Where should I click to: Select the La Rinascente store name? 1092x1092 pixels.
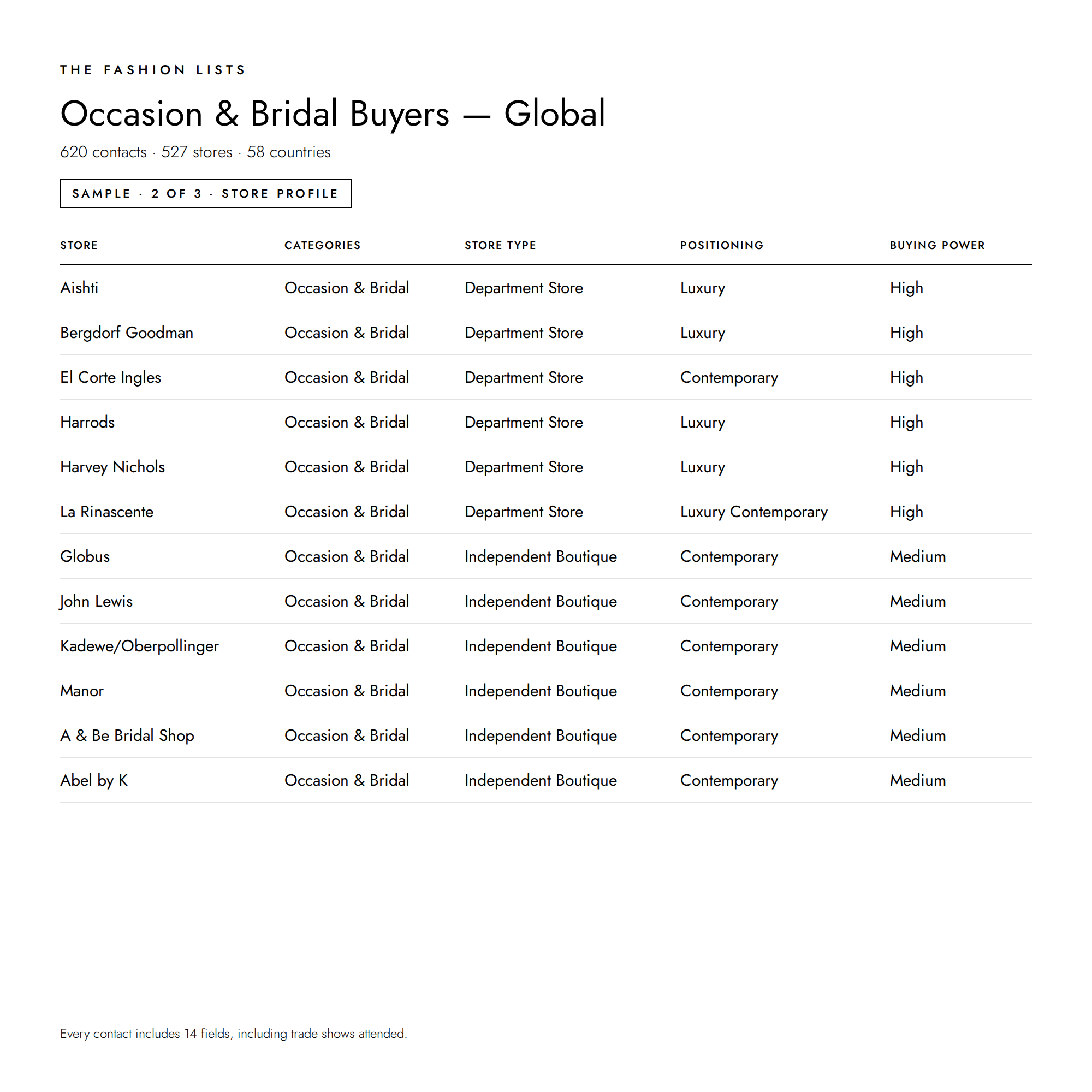[x=107, y=512]
